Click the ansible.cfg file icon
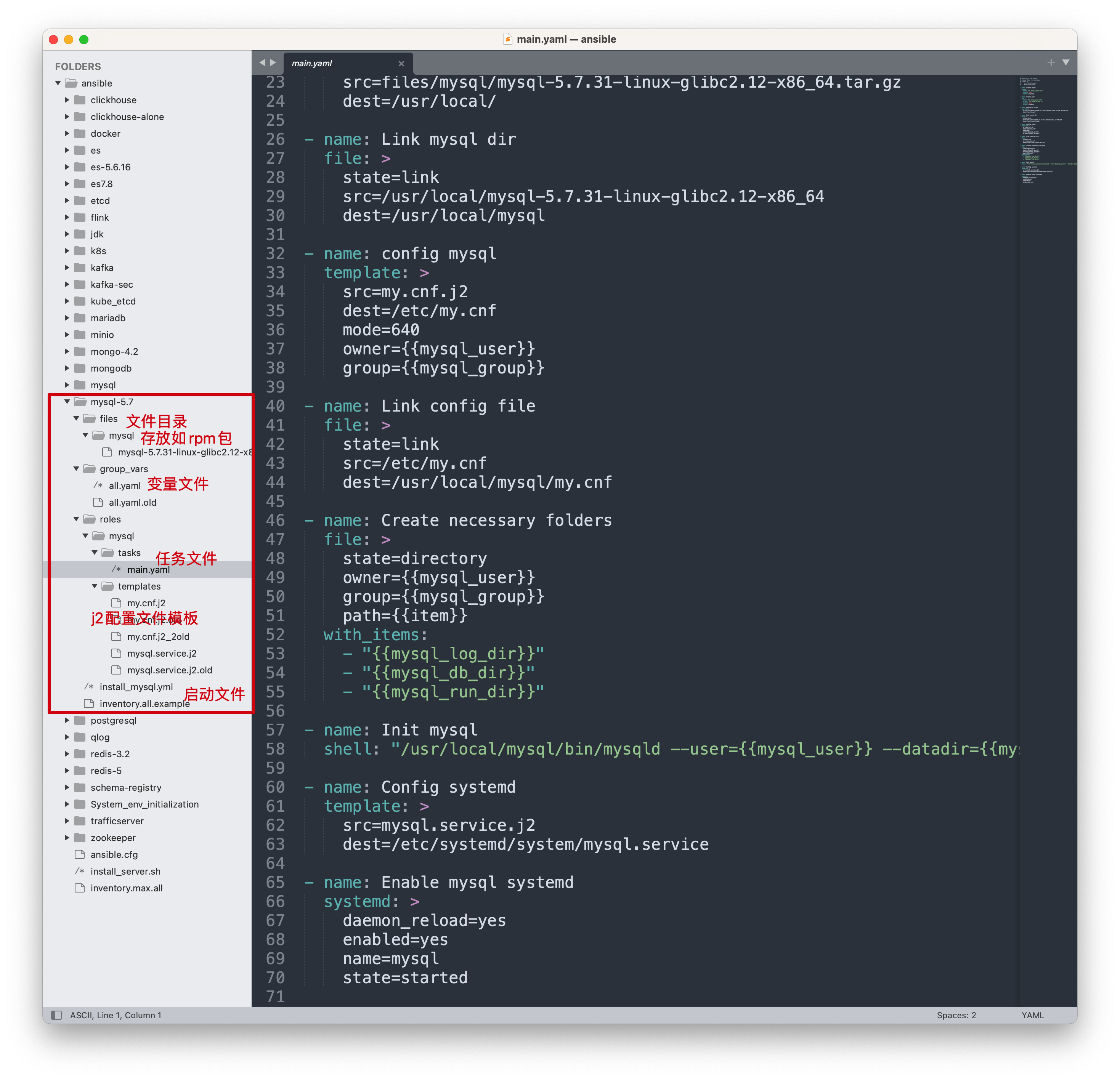Viewport: 1120px width, 1080px height. (80, 854)
